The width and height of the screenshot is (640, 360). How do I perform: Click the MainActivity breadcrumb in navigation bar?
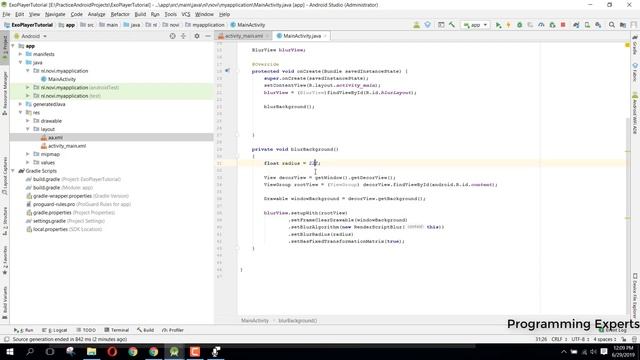(248, 25)
